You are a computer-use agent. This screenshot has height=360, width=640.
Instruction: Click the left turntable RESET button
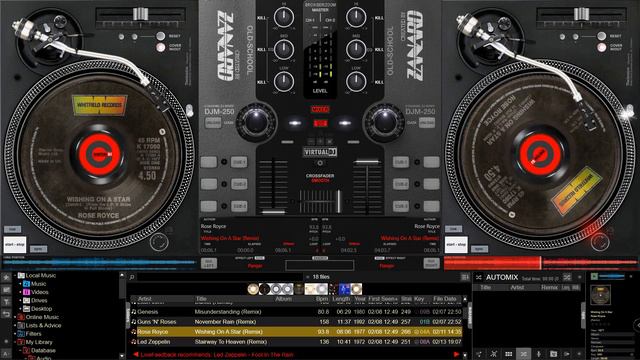click(161, 36)
